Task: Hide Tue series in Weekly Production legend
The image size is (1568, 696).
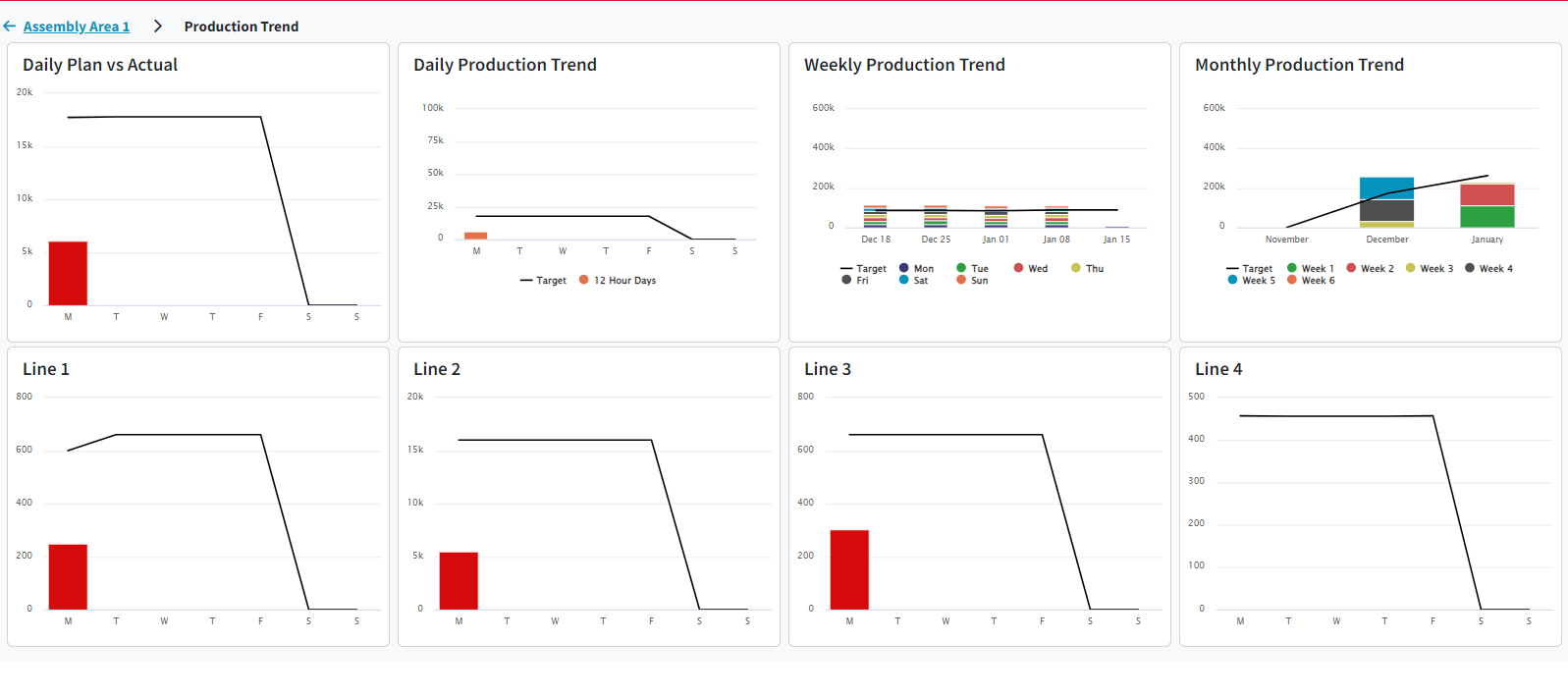Action: pyautogui.click(x=973, y=268)
